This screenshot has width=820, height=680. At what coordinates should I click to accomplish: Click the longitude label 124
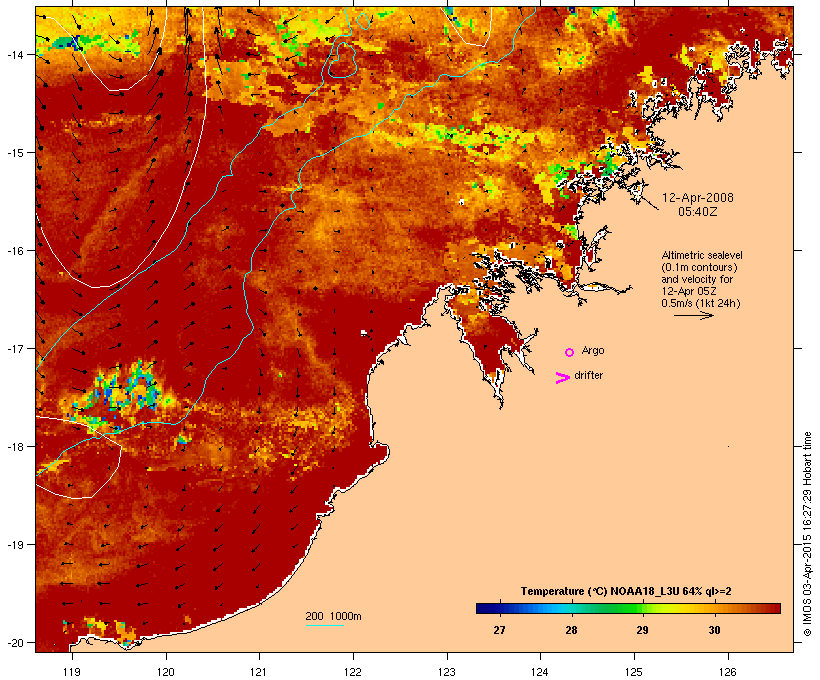(540, 671)
